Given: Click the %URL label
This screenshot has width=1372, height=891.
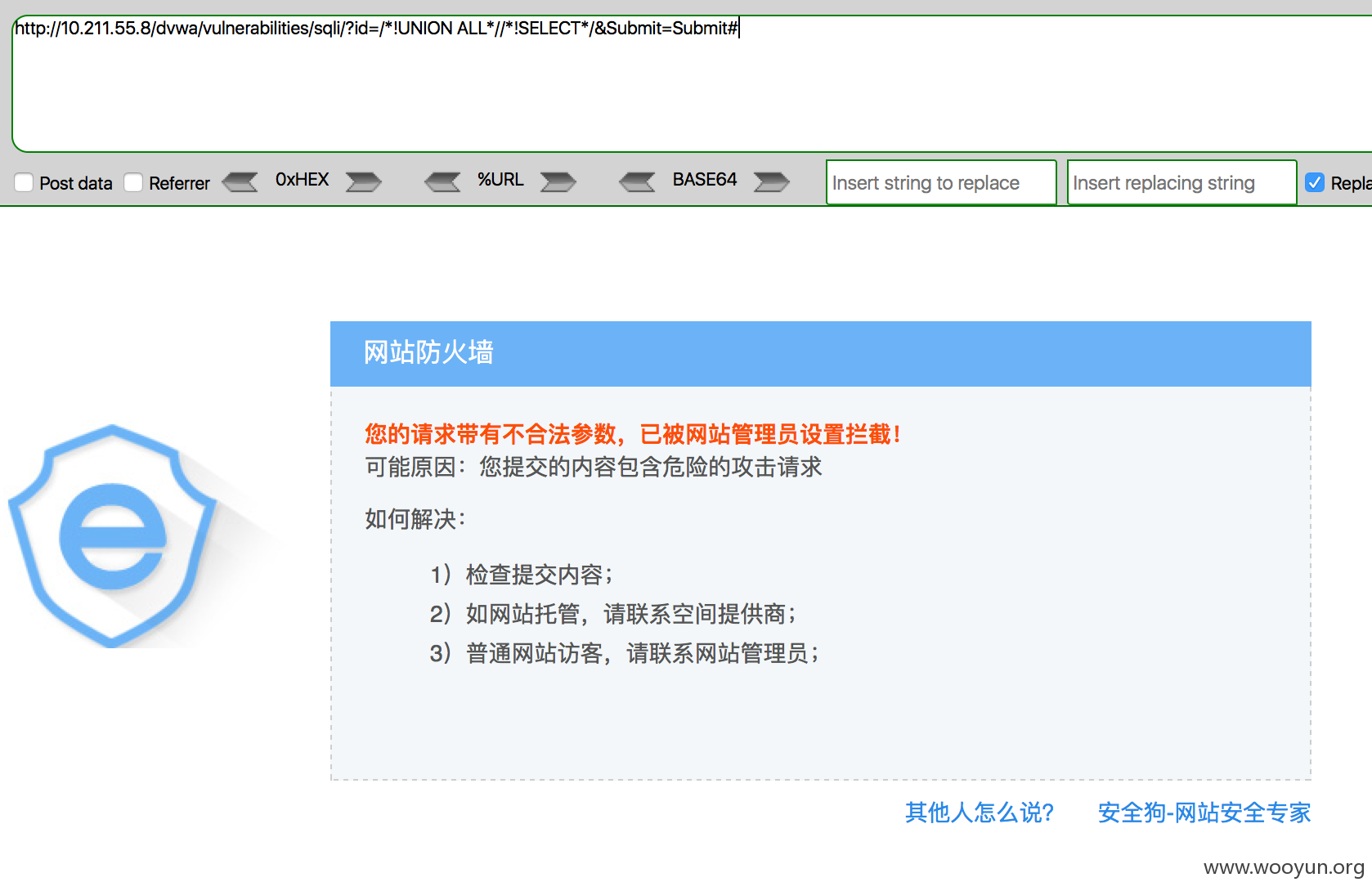Looking at the screenshot, I should tap(500, 180).
